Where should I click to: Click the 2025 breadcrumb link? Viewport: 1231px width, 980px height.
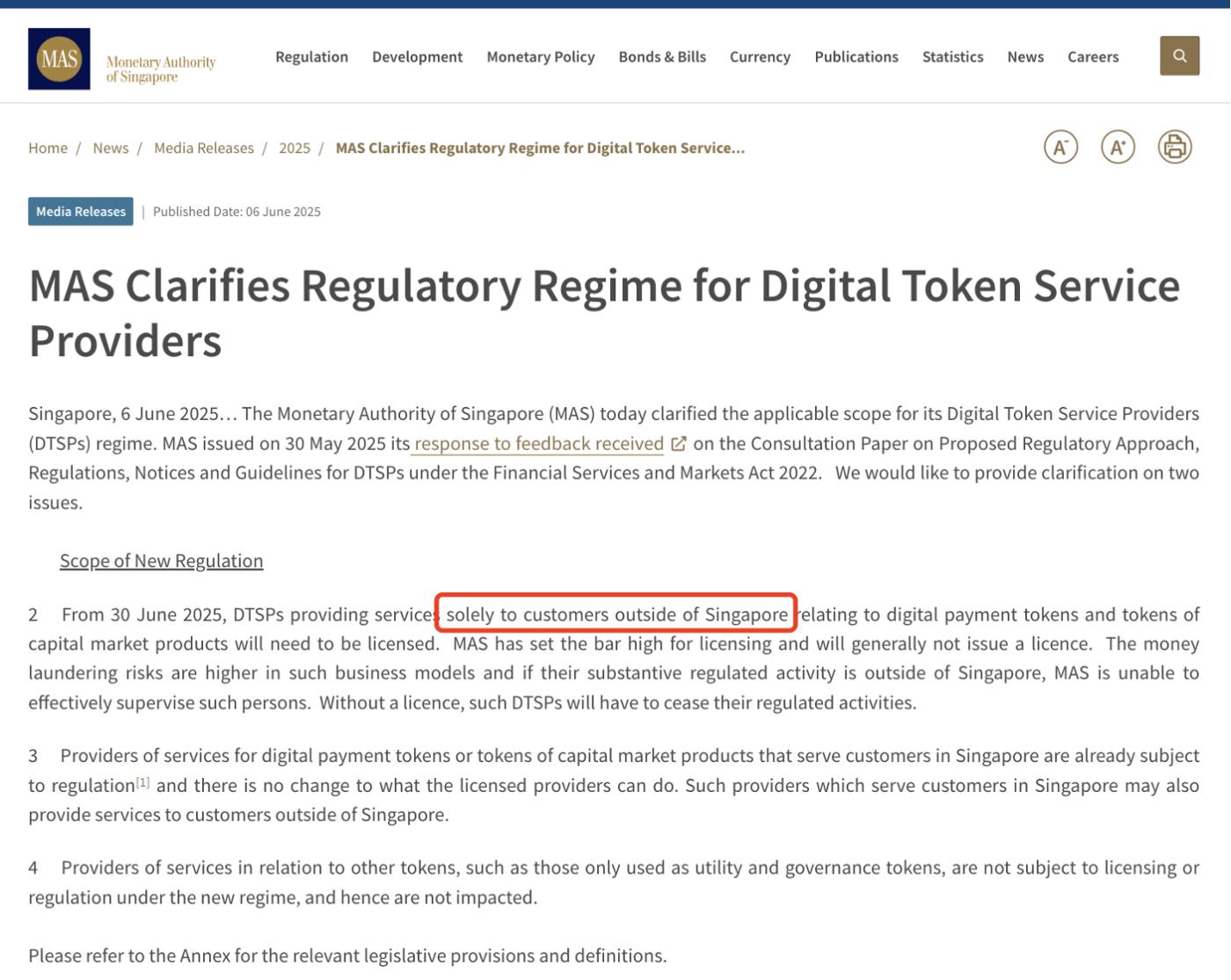pyautogui.click(x=295, y=148)
